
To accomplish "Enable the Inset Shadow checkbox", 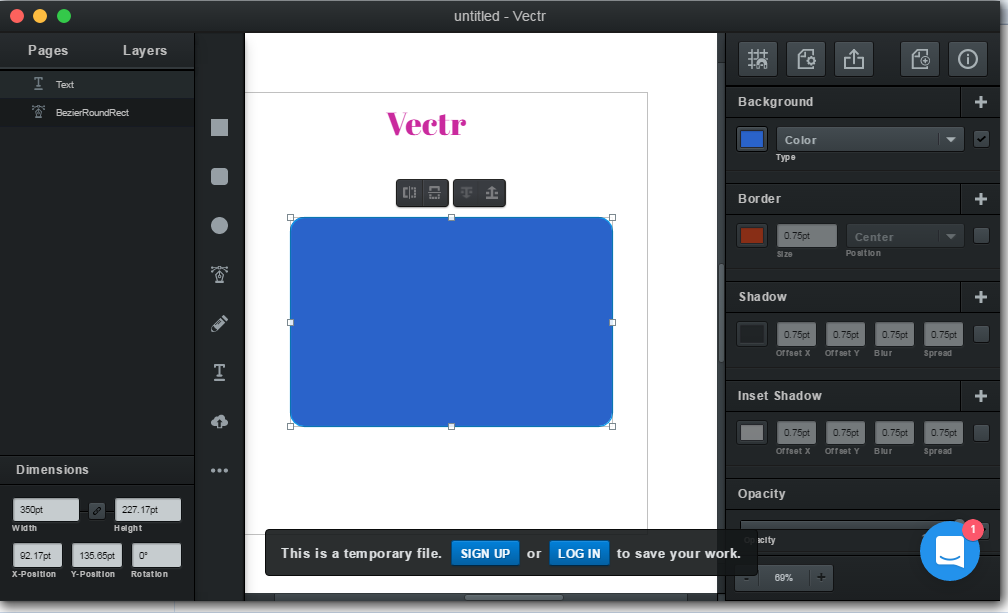I will pyautogui.click(x=981, y=433).
